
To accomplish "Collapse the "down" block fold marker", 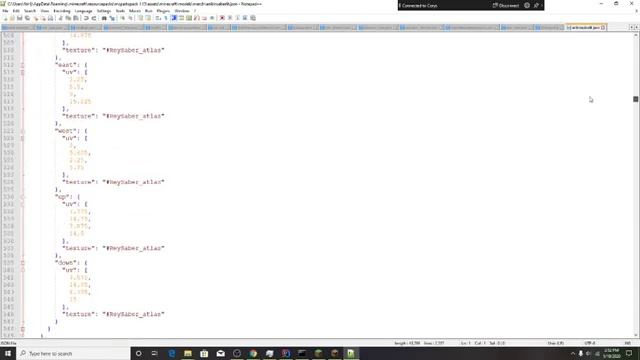I will [22, 263].
